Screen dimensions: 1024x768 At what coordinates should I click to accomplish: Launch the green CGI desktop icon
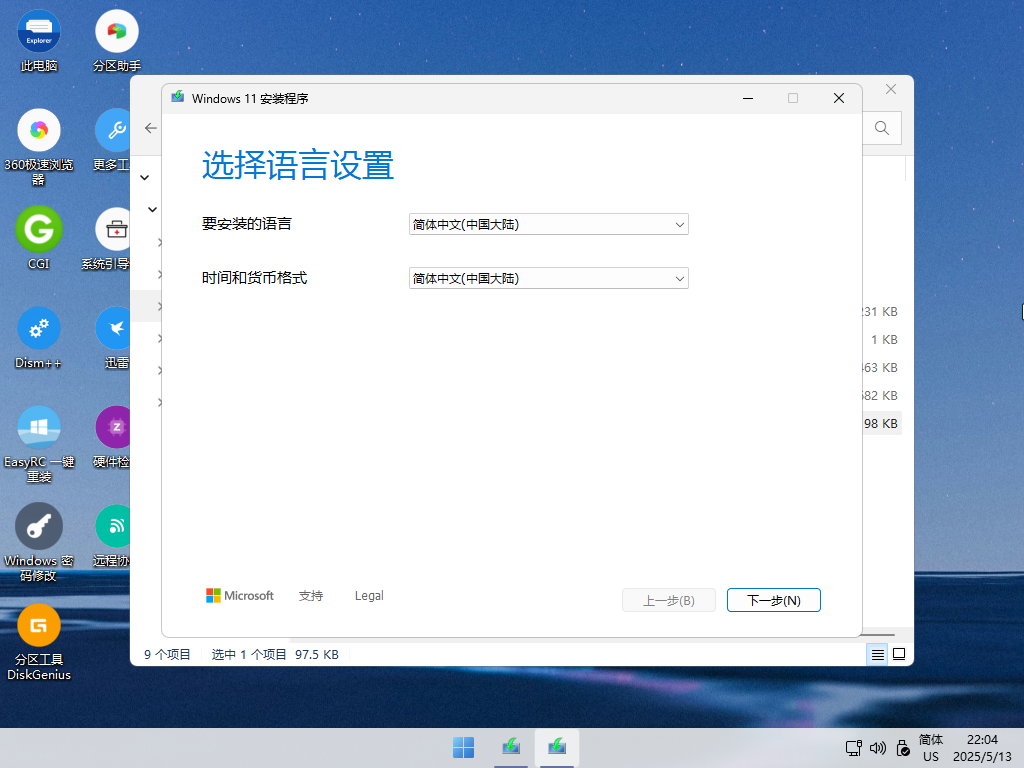click(39, 238)
